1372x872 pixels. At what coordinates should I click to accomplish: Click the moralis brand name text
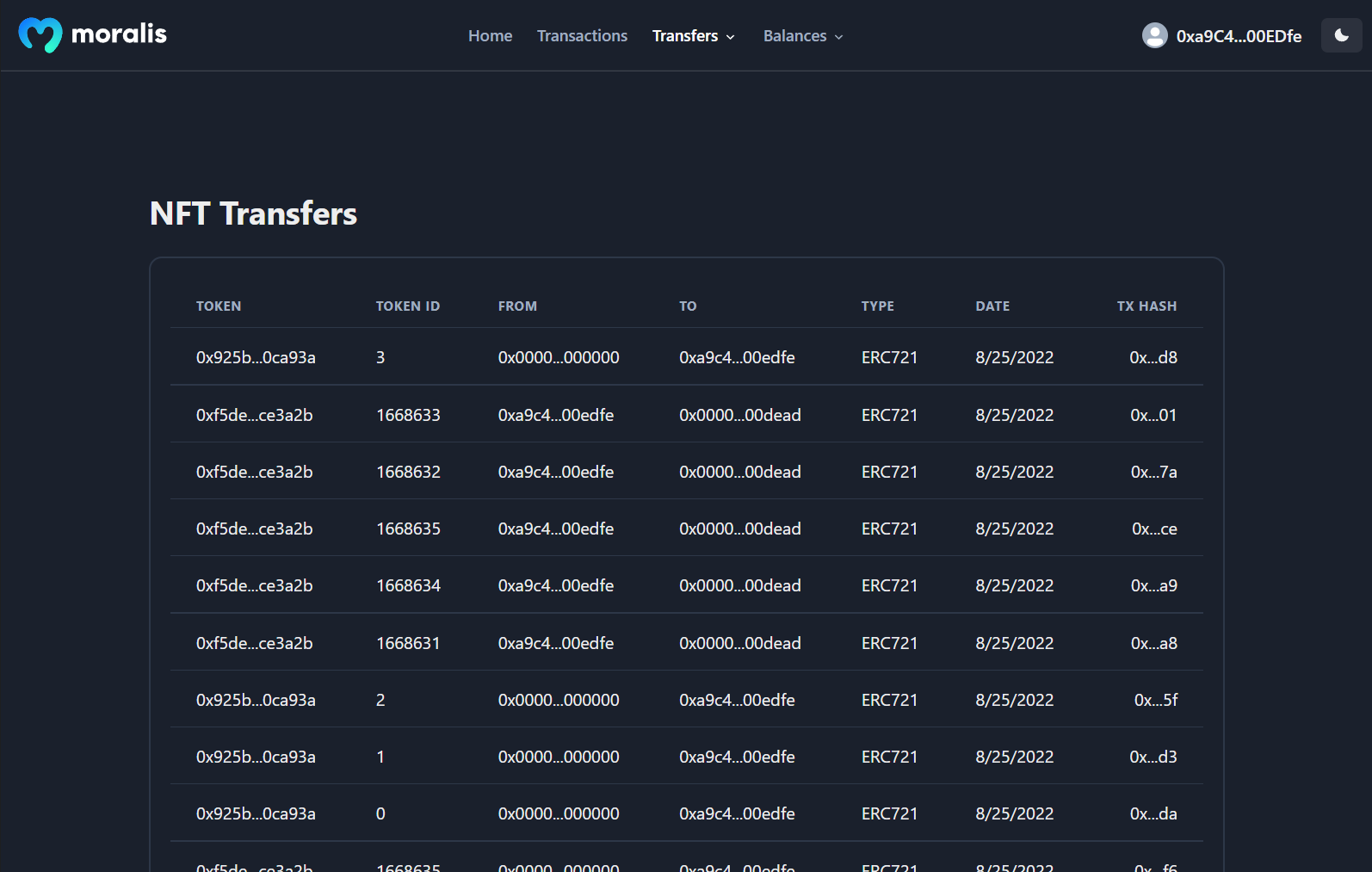point(119,34)
